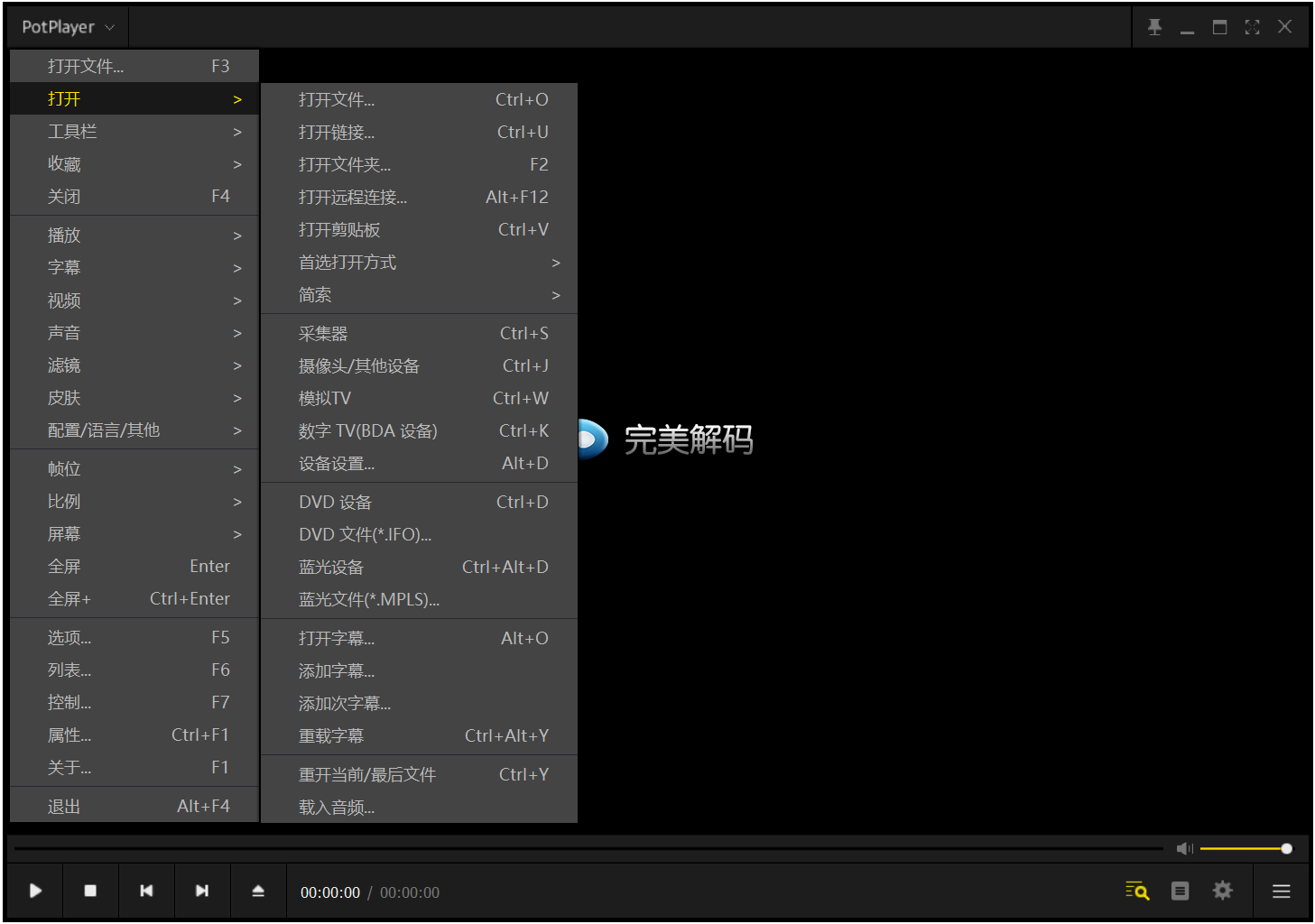This screenshot has height=924, width=1315.
Task: Open settings via the gear icon
Action: point(1222,891)
